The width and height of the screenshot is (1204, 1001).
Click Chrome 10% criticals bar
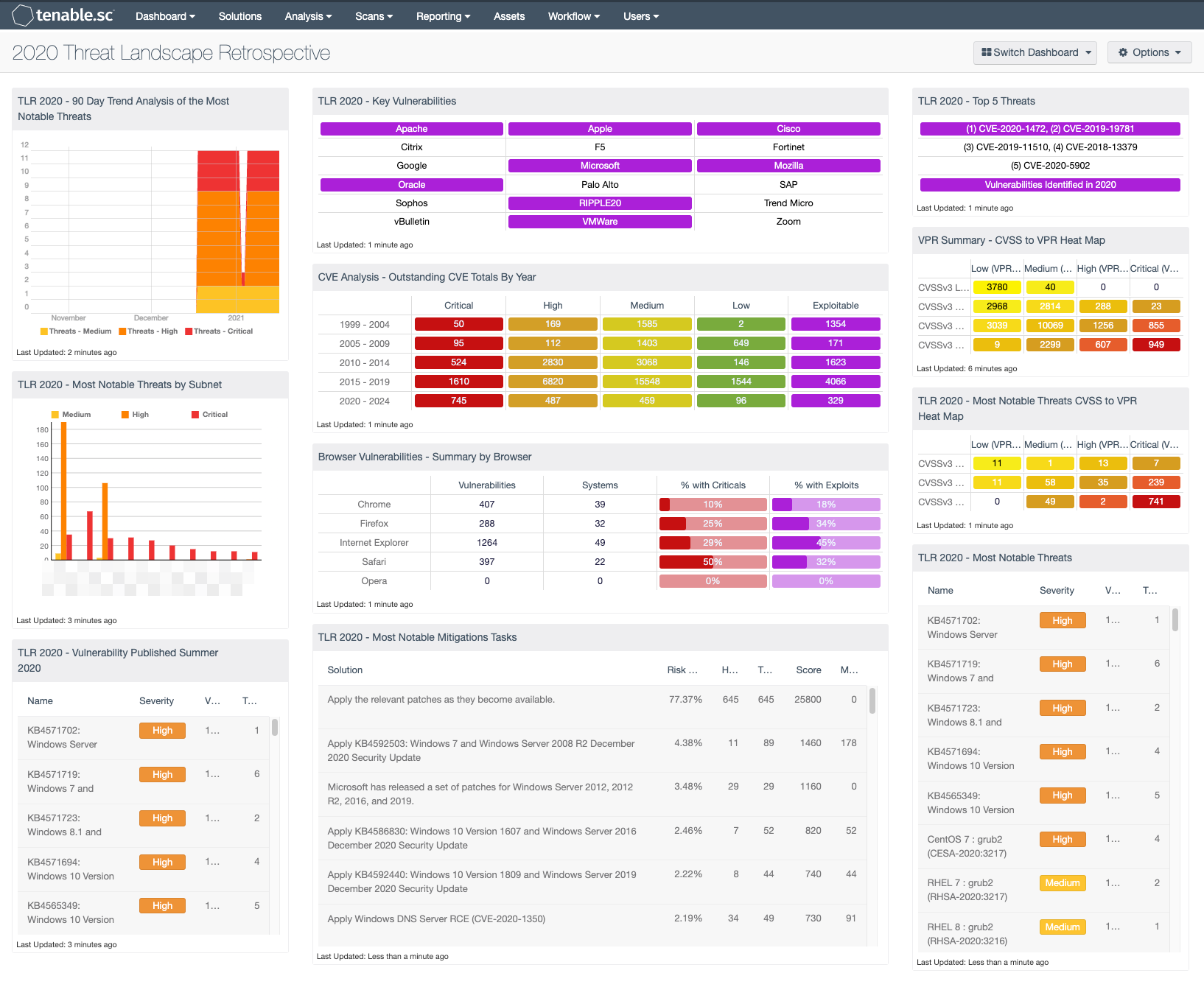[713, 505]
